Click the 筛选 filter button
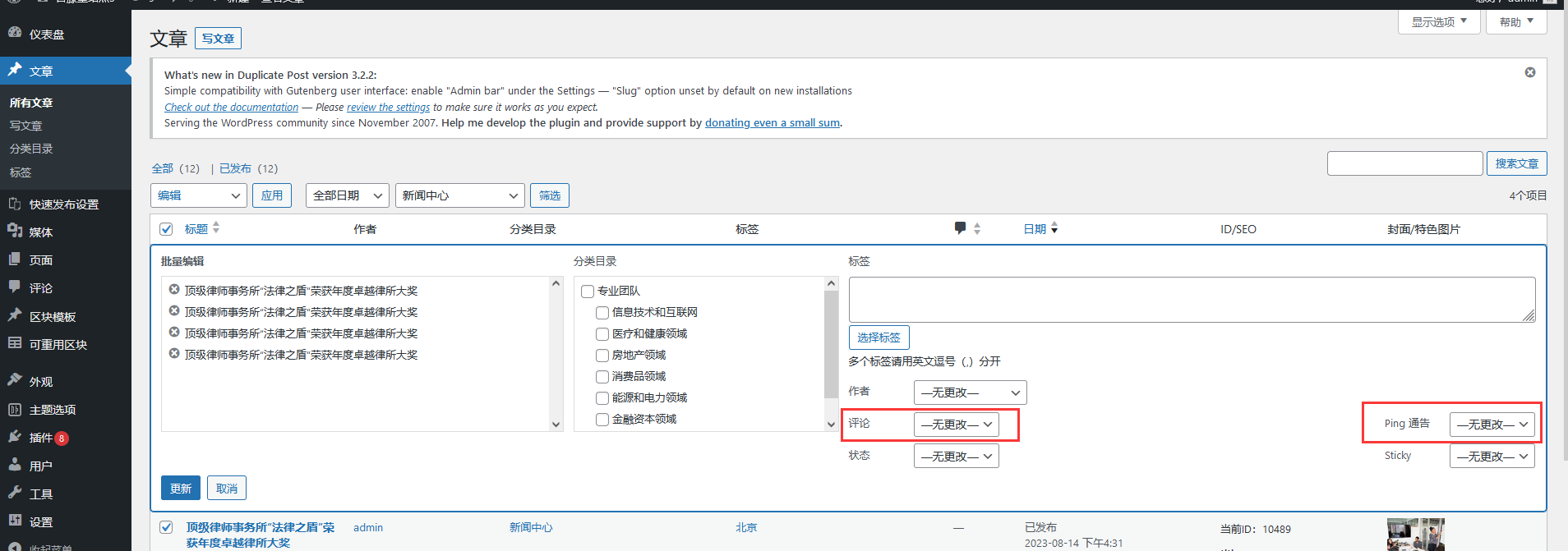1568x551 pixels. (x=550, y=195)
